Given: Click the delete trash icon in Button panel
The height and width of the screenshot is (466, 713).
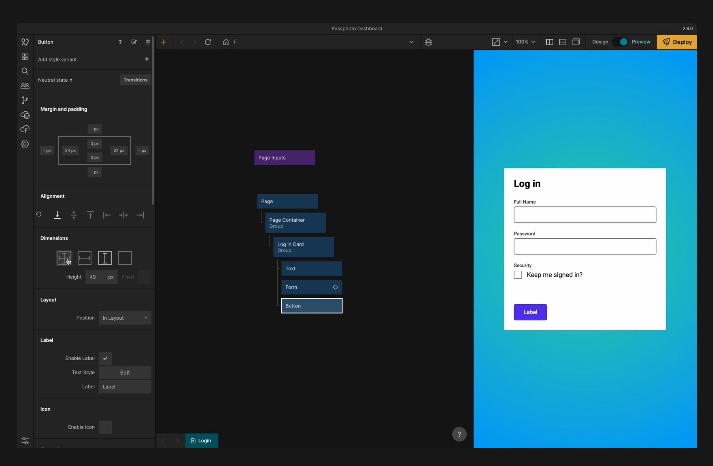Looking at the screenshot, I should [x=148, y=42].
